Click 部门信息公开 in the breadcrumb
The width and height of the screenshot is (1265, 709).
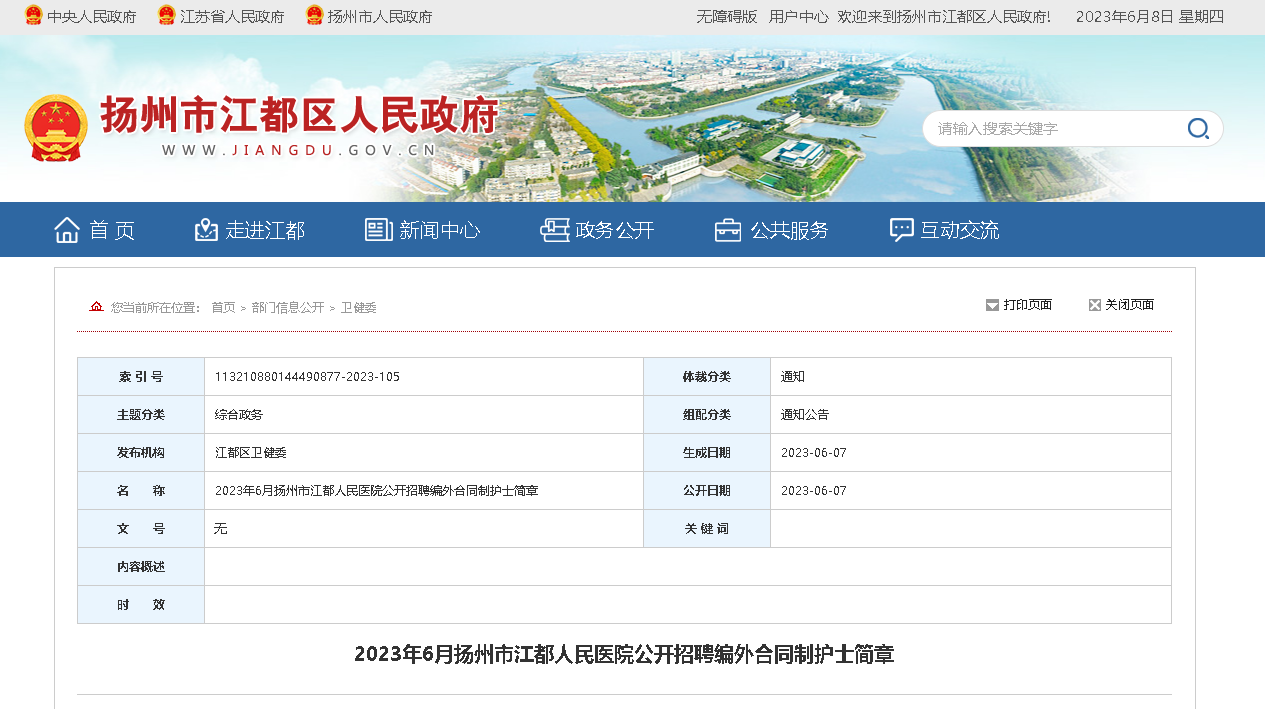(288, 308)
